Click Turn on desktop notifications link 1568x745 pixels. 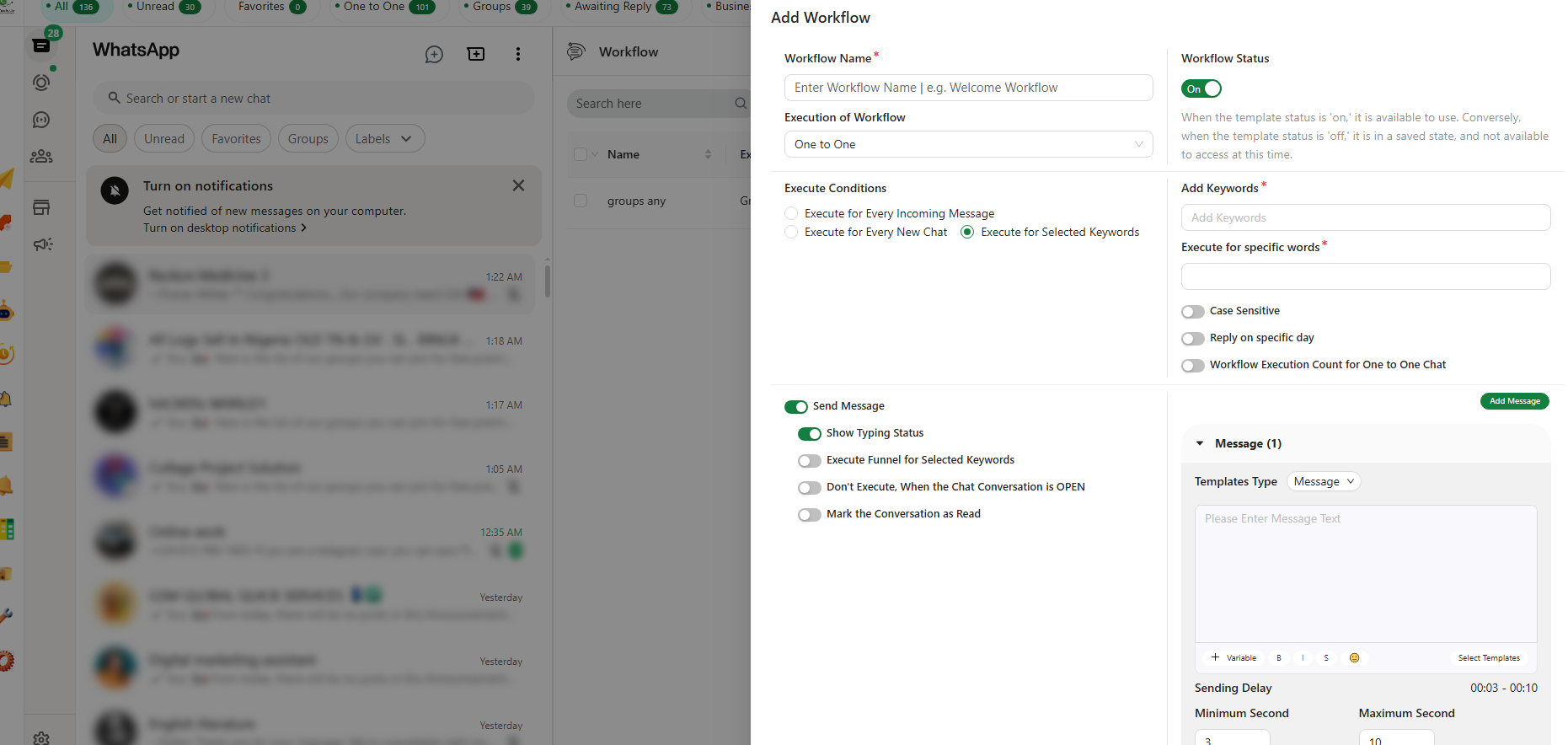tap(224, 228)
